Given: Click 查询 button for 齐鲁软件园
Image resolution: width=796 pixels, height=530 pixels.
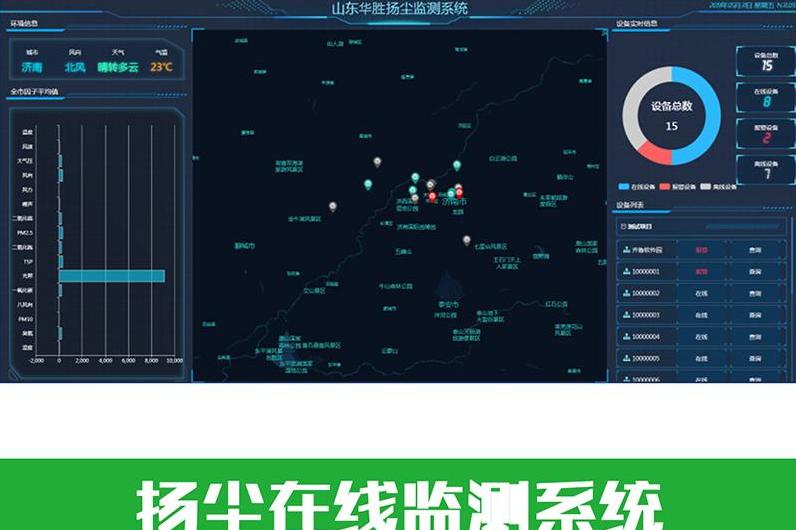Looking at the screenshot, I should tap(754, 250).
